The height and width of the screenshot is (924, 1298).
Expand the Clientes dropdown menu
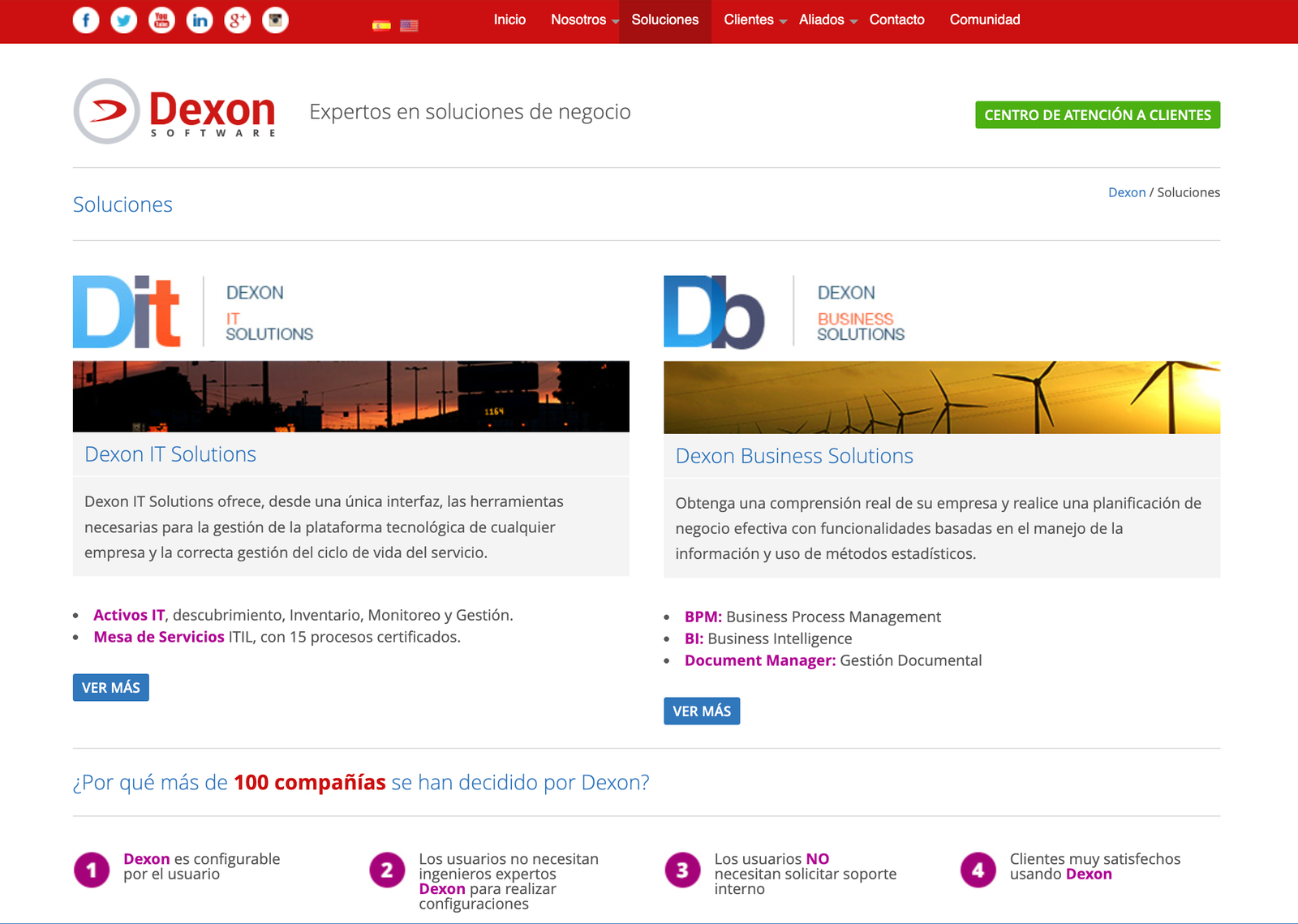tap(754, 20)
